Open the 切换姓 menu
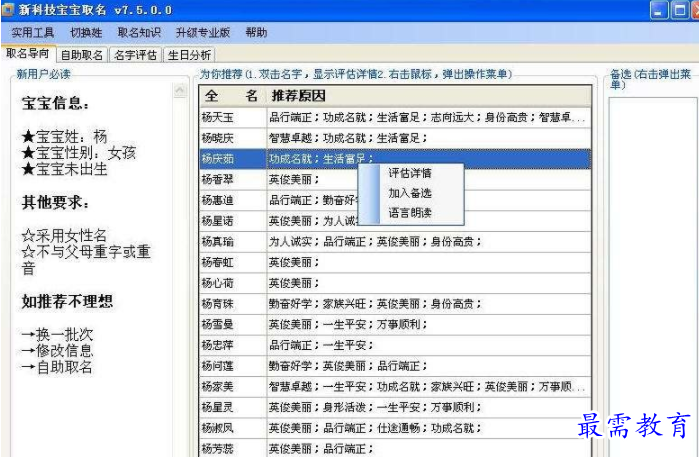 [x=86, y=33]
